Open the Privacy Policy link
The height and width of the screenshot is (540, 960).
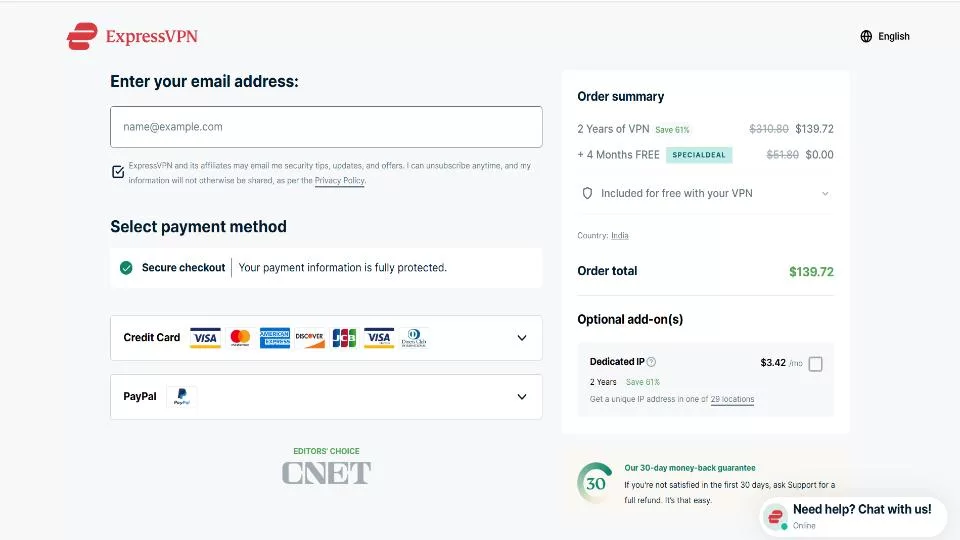tap(340, 181)
